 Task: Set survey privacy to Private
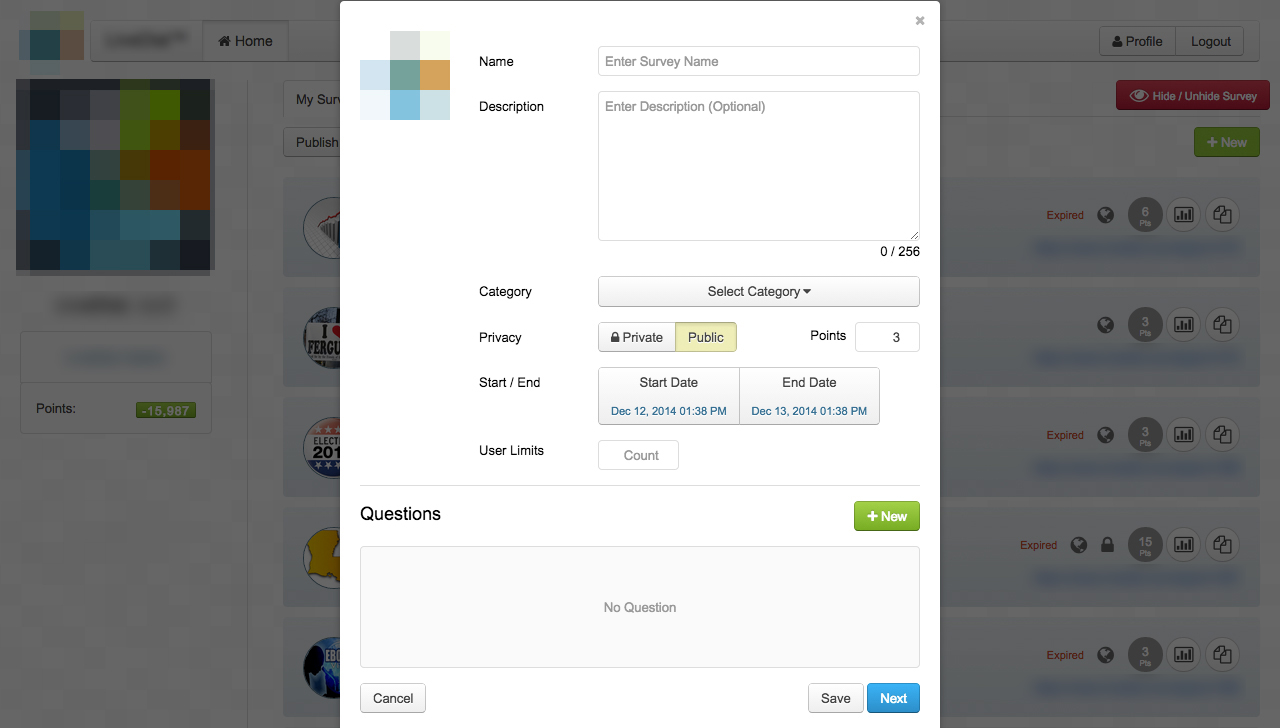[x=637, y=337]
